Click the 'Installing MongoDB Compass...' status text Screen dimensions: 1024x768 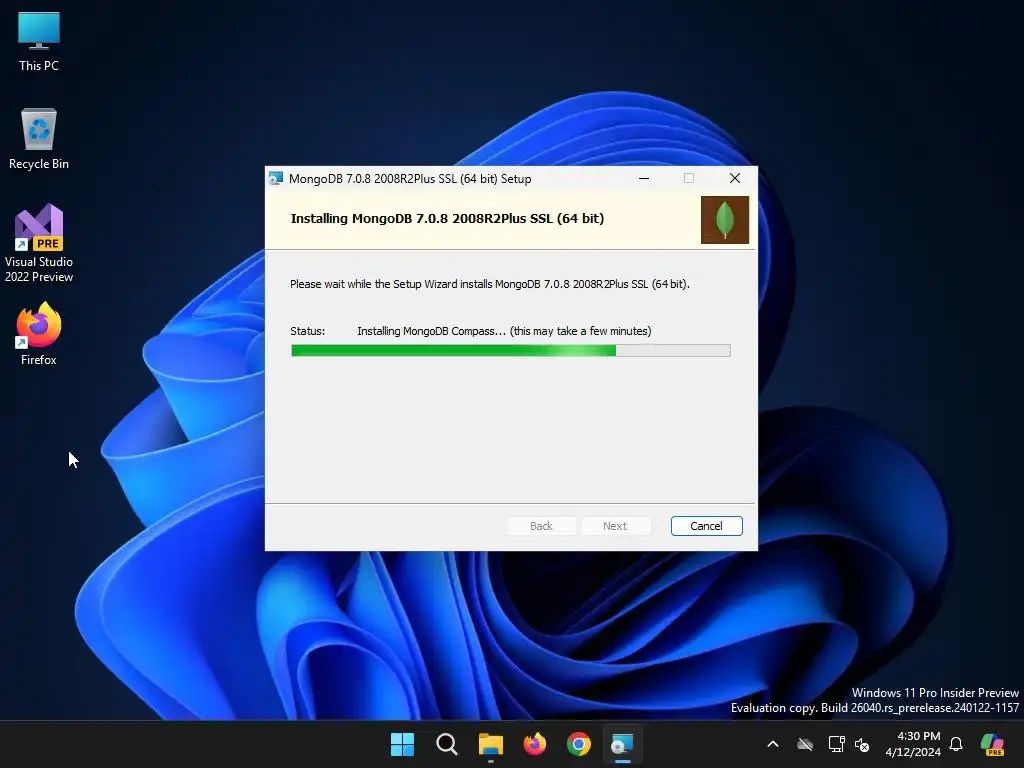point(504,331)
